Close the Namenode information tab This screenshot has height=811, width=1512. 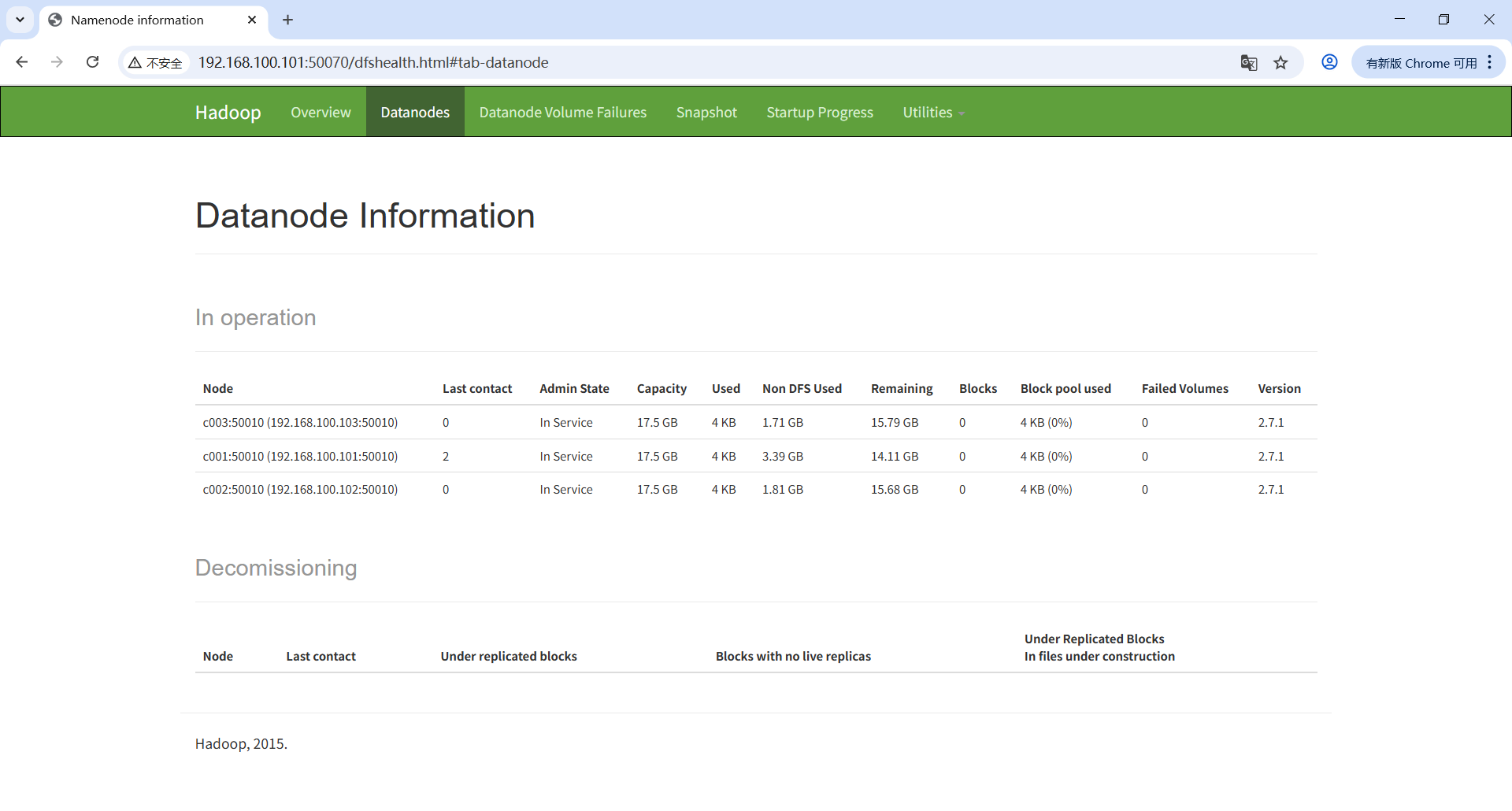(x=252, y=20)
